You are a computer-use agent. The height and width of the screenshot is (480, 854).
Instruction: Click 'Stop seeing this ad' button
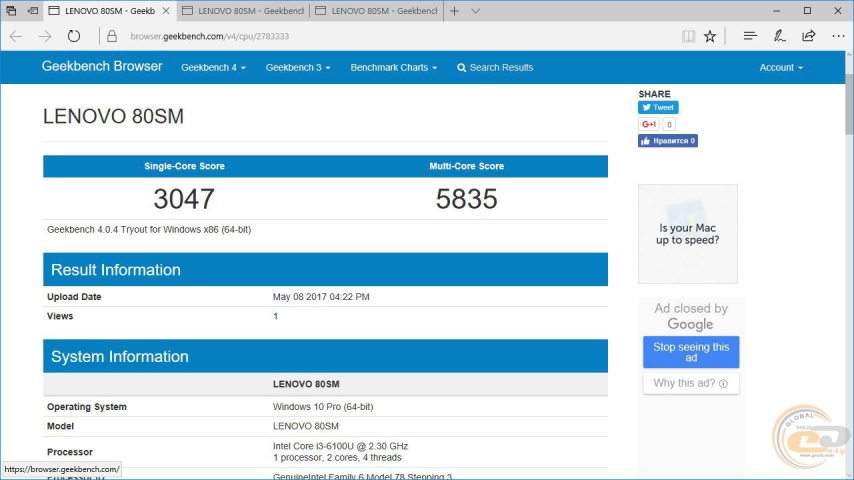coord(691,352)
